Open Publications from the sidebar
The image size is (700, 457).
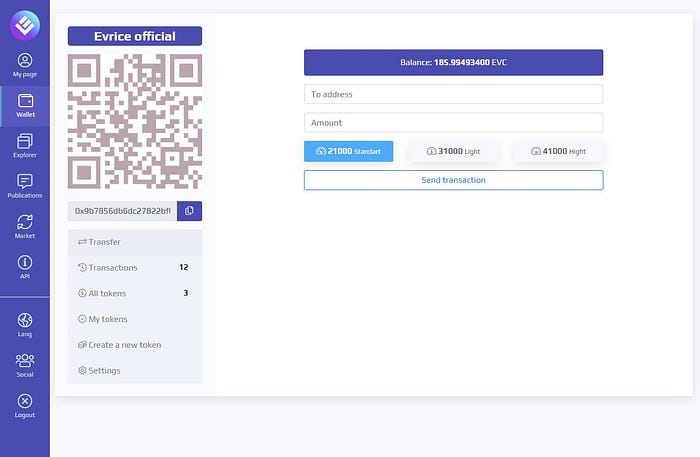click(x=25, y=187)
